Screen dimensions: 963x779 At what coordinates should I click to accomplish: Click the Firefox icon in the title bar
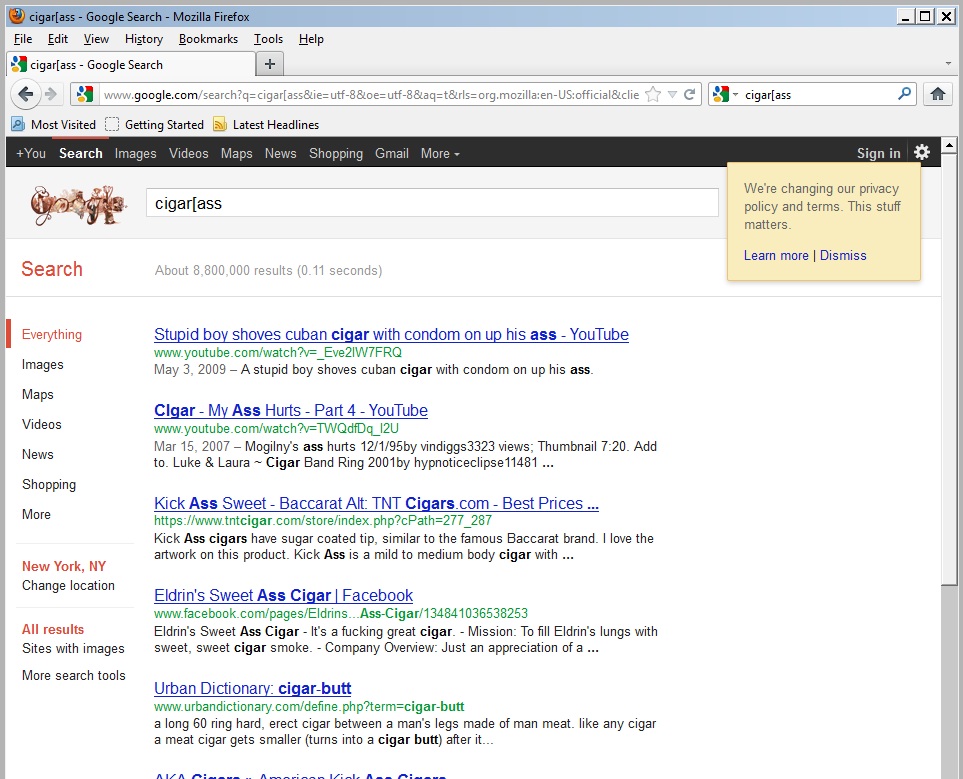pos(17,15)
